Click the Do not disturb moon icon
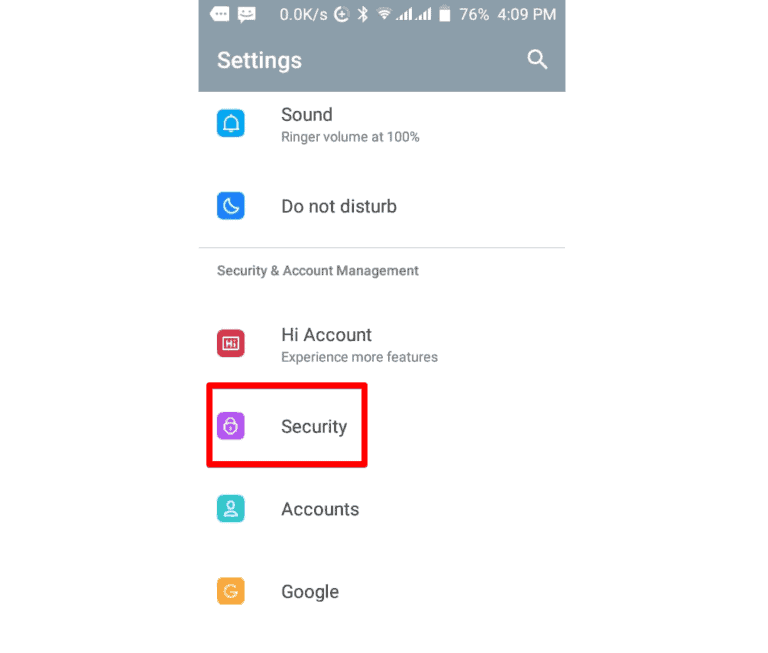Image resolution: width=768 pixels, height=653 pixels. 231,206
